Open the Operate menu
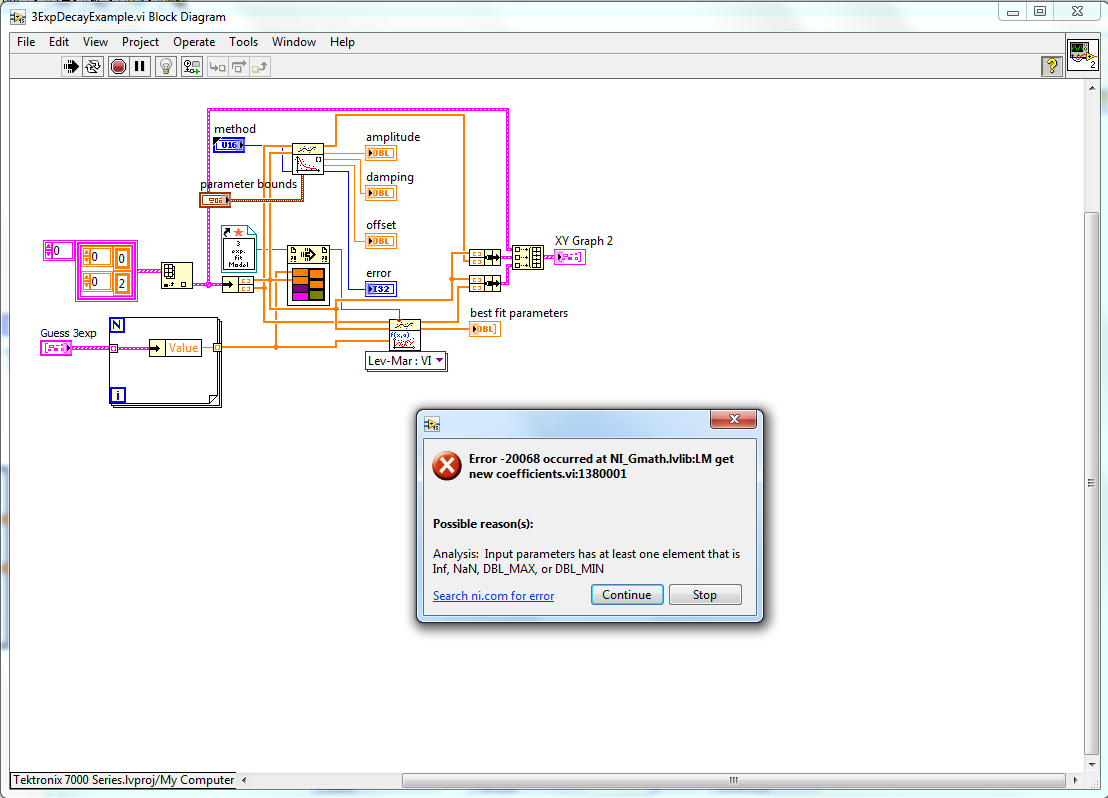Screen dimensions: 1108x798 tap(194, 42)
